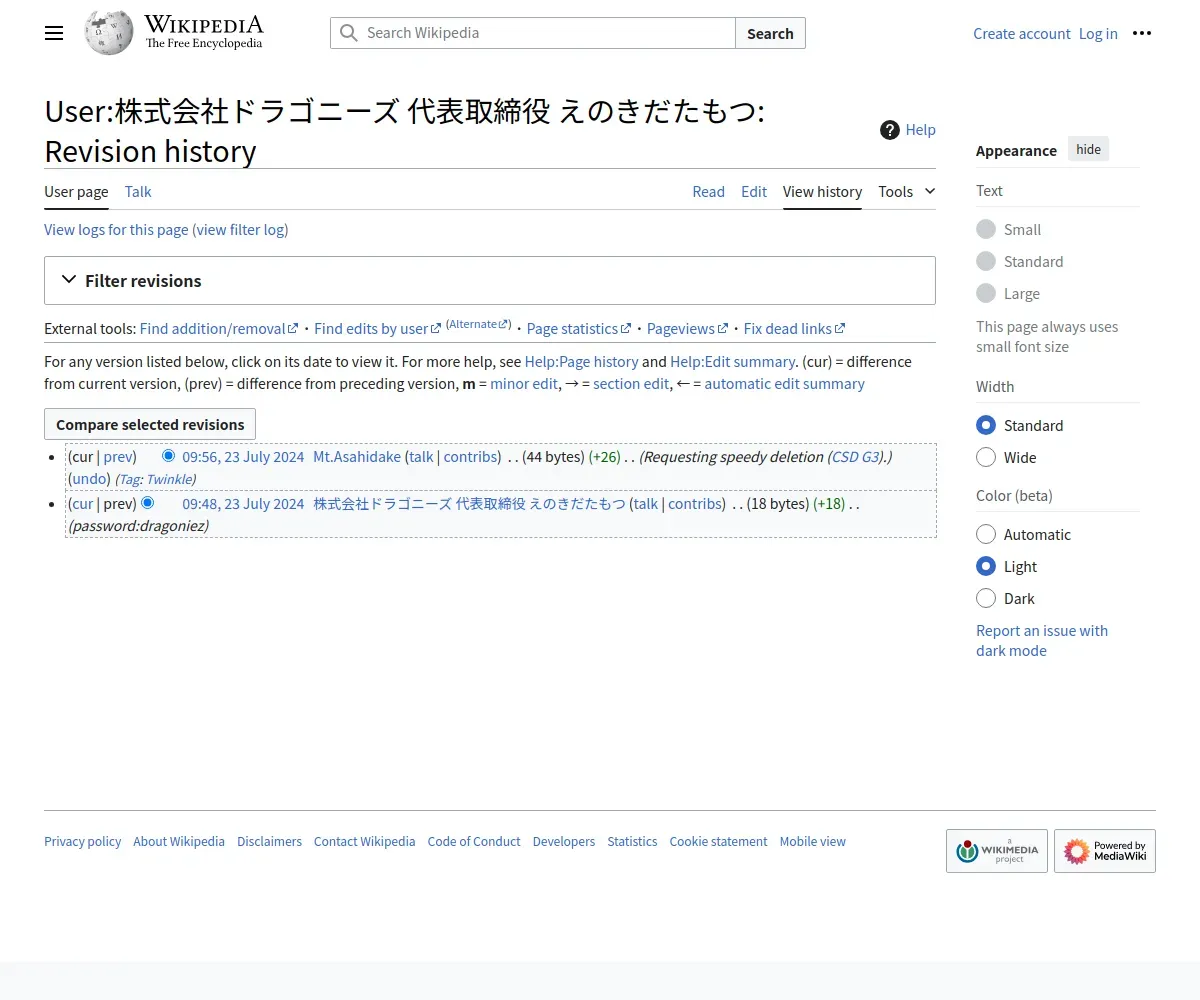Open the Edit tab
Viewport: 1200px width, 1000px height.
[754, 191]
